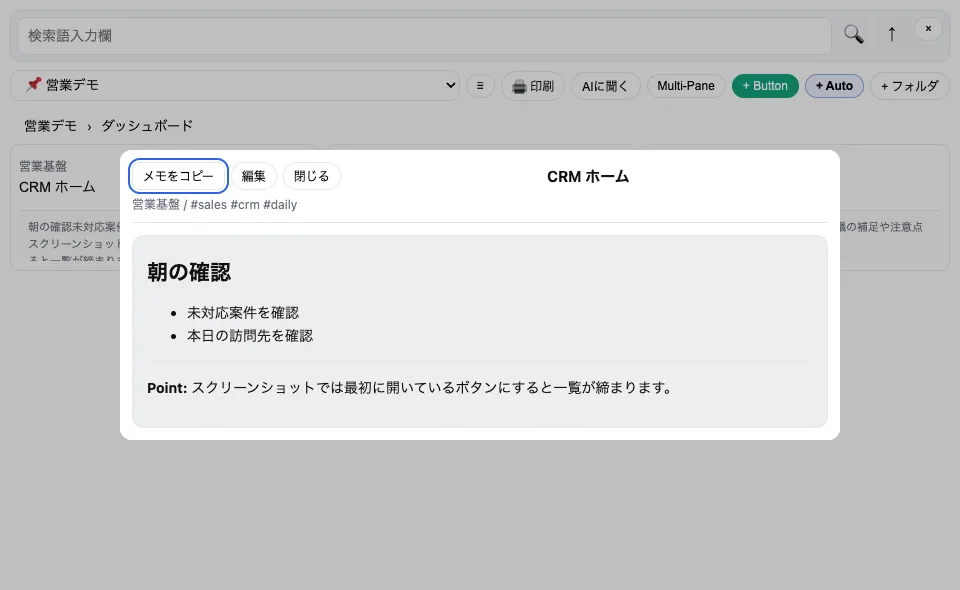Click the 本日の訪問先を確認 list item
The width and height of the screenshot is (960, 590).
[x=250, y=336]
